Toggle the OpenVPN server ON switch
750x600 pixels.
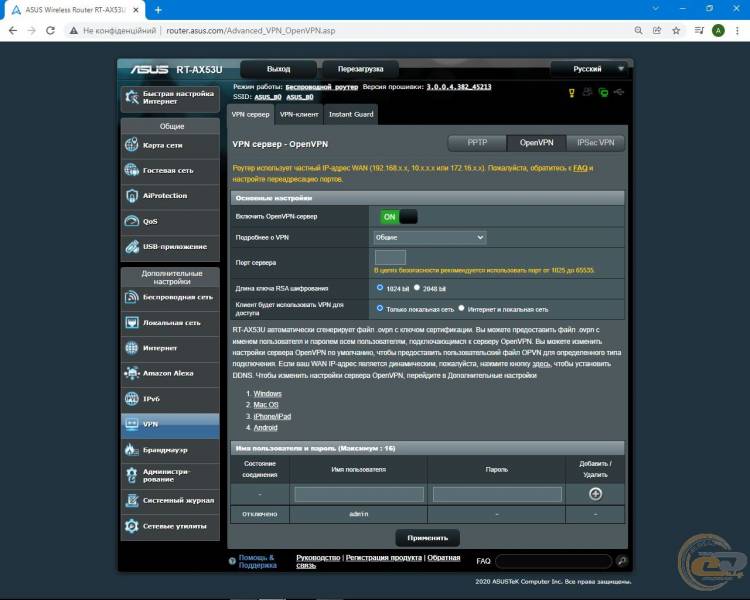[x=398, y=217]
